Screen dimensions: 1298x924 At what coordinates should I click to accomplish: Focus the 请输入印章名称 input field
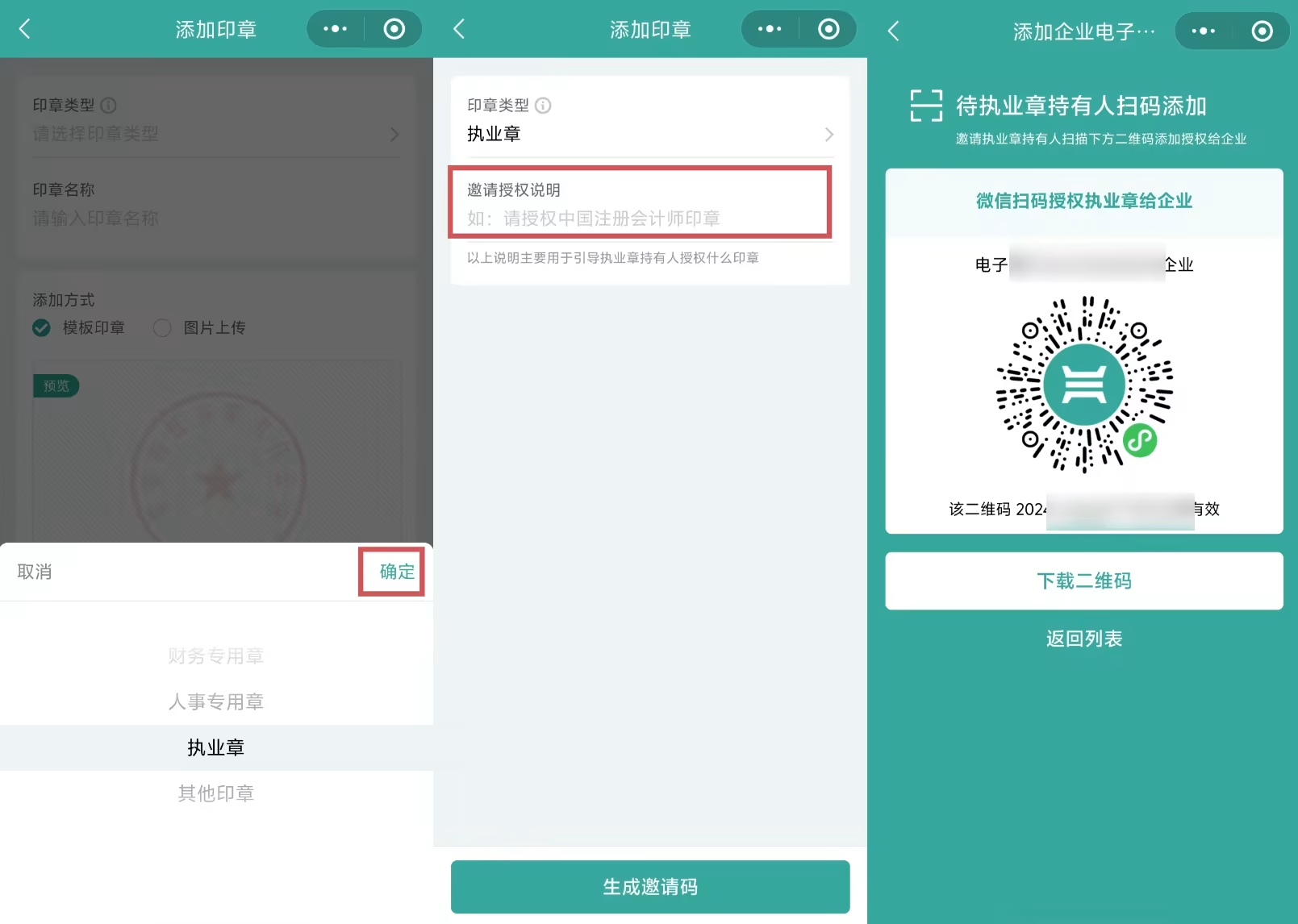click(216, 219)
